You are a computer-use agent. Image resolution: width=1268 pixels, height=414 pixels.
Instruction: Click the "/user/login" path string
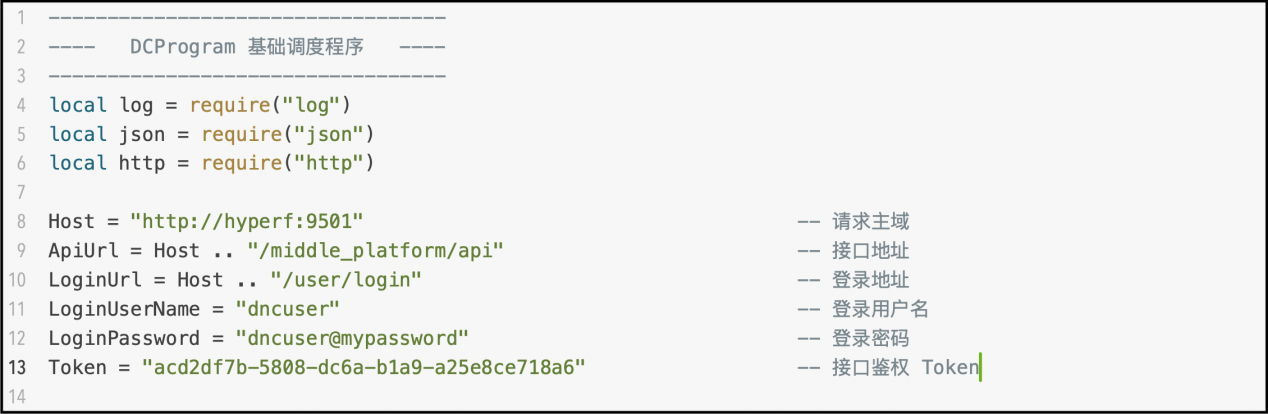[x=345, y=280]
